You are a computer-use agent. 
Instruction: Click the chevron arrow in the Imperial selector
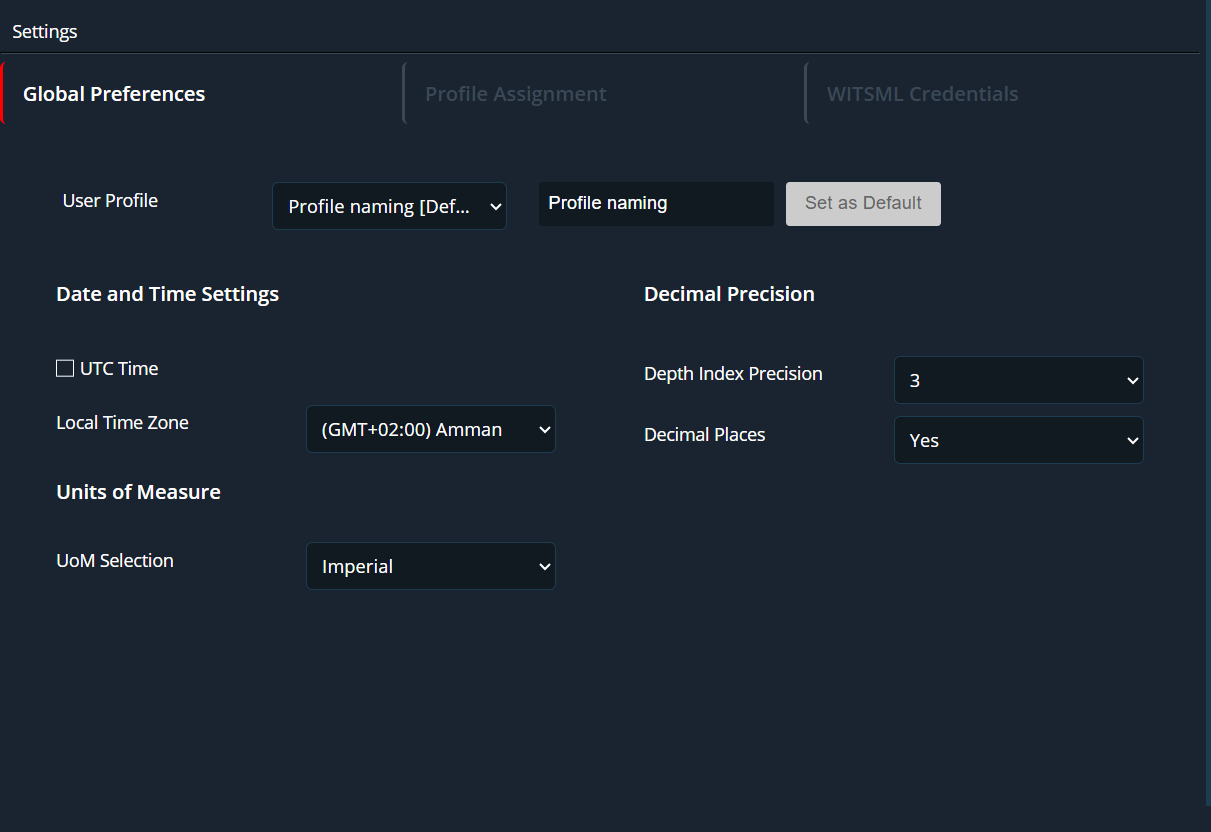[544, 566]
